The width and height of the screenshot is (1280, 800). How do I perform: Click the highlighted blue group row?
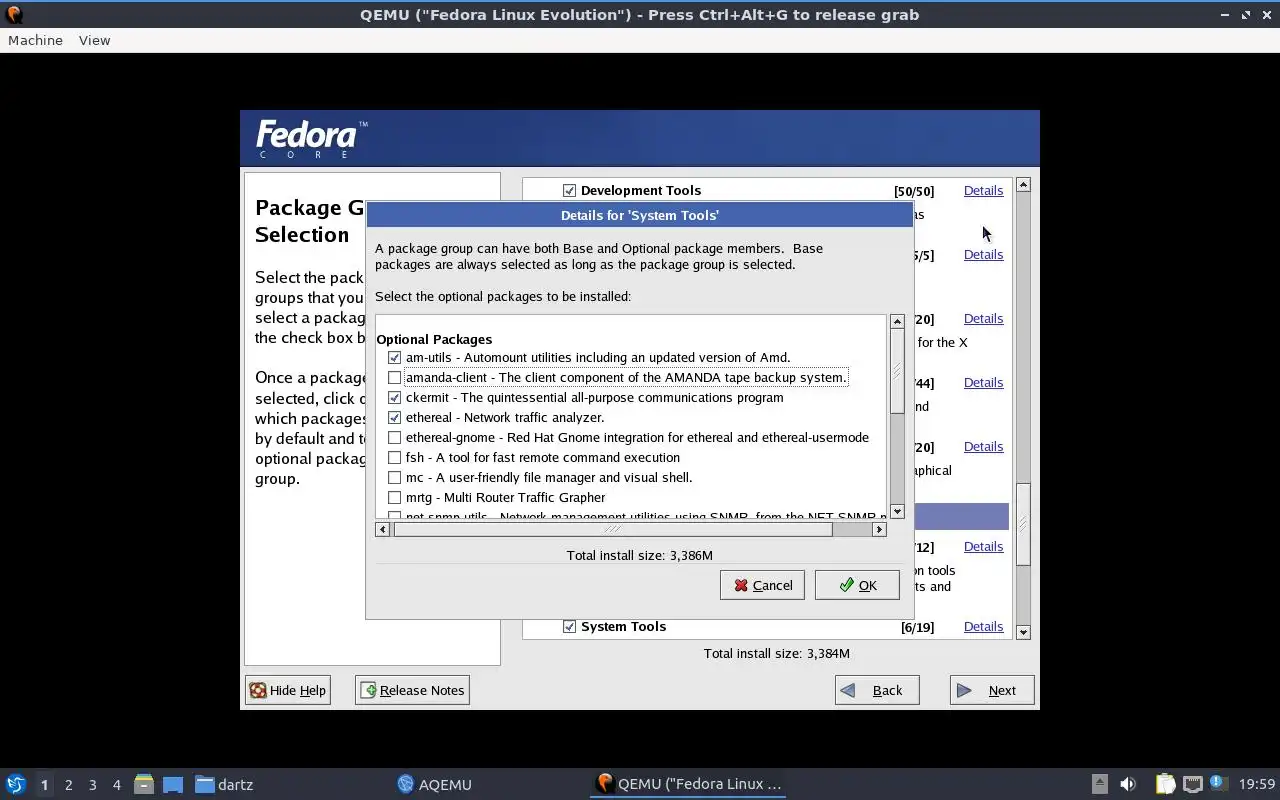[x=960, y=516]
